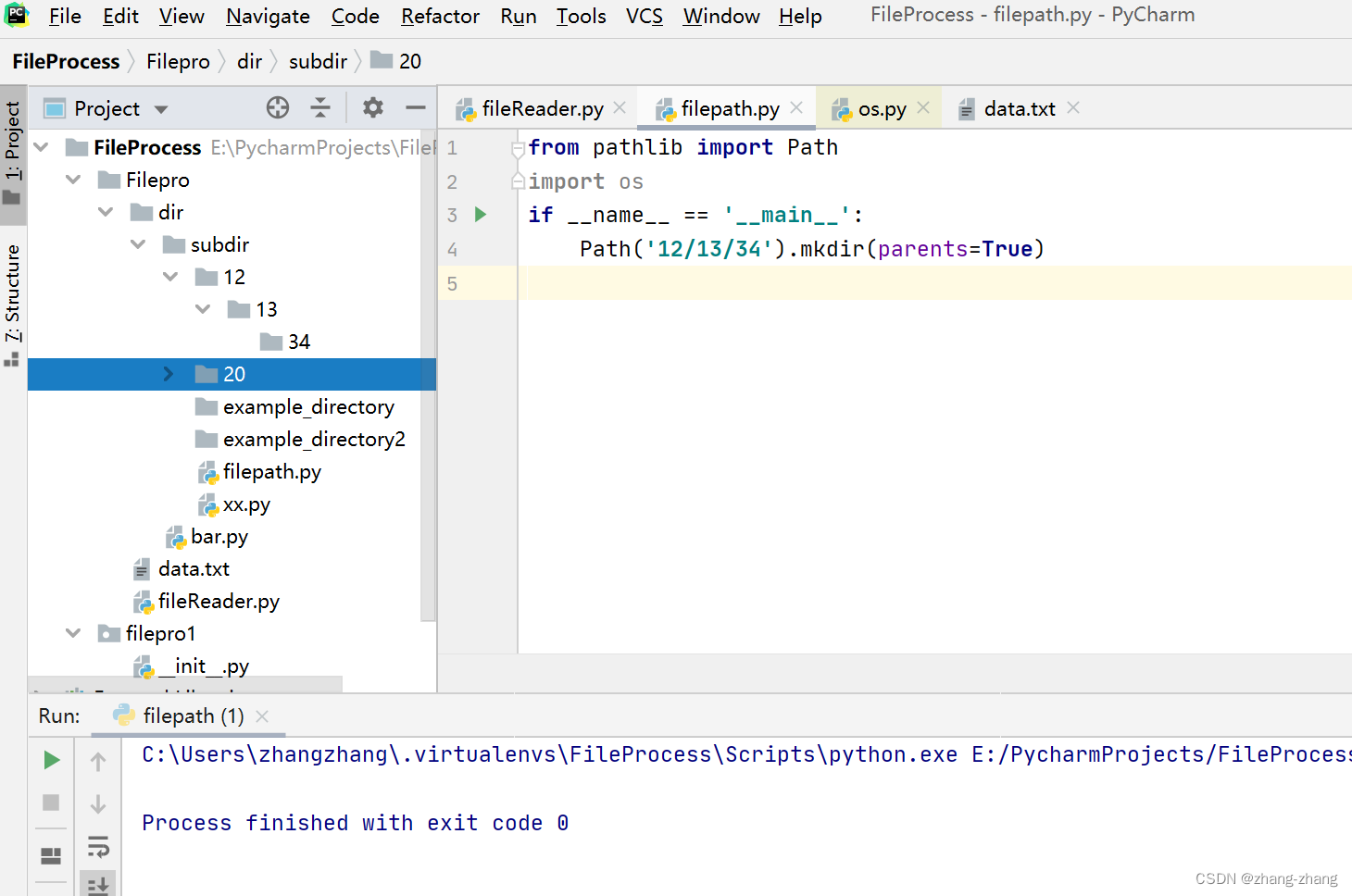This screenshot has width=1352, height=896.
Task: Collapse the subdir folder
Action: (138, 244)
